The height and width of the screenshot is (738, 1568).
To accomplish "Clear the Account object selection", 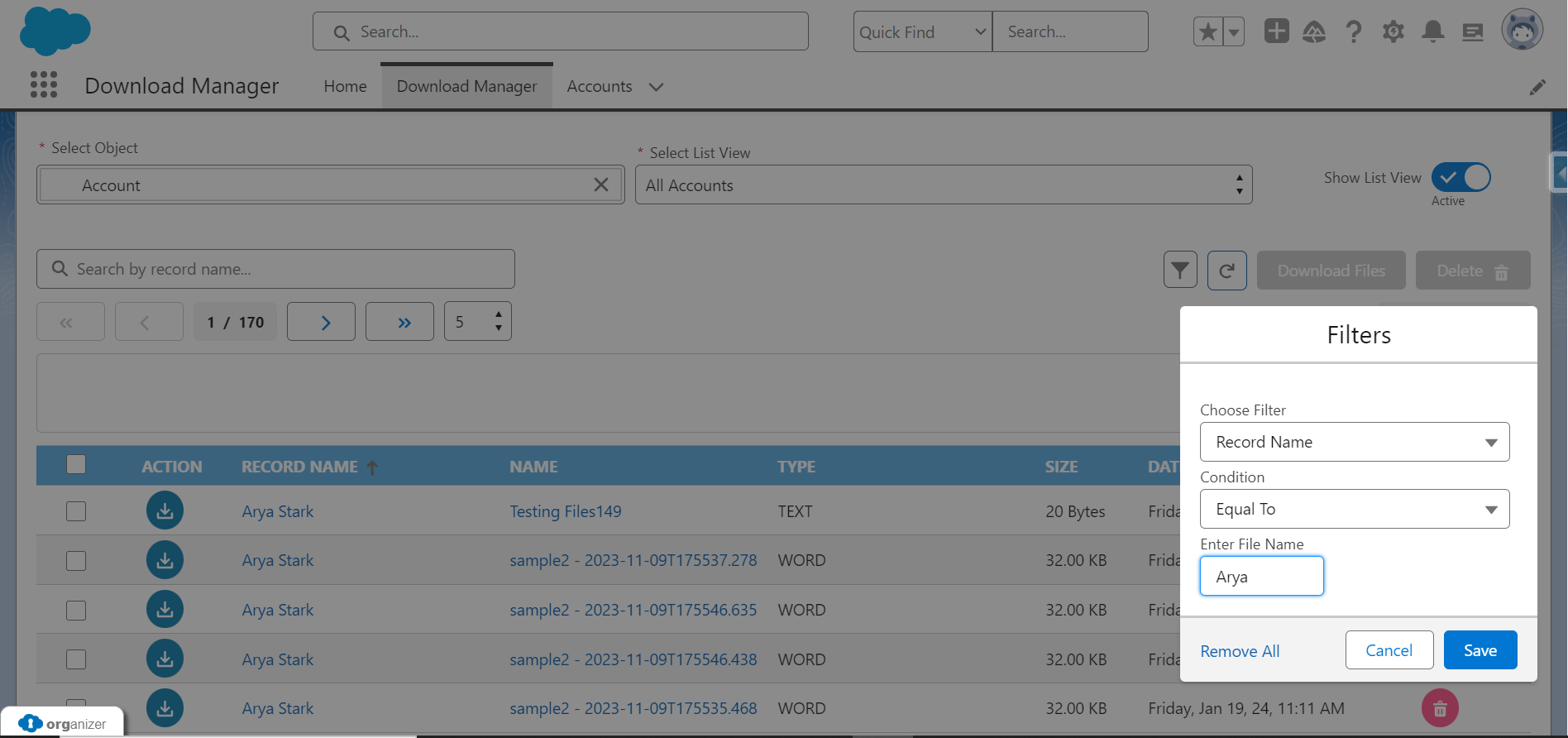I will 601,184.
